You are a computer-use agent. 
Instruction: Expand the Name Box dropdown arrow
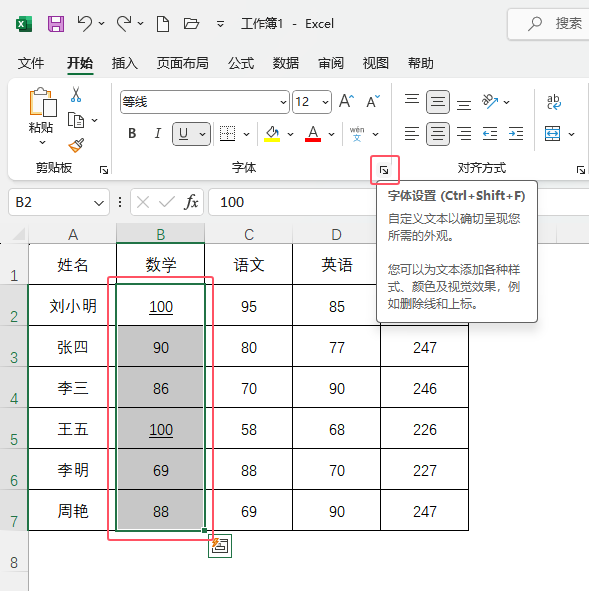(x=99, y=203)
